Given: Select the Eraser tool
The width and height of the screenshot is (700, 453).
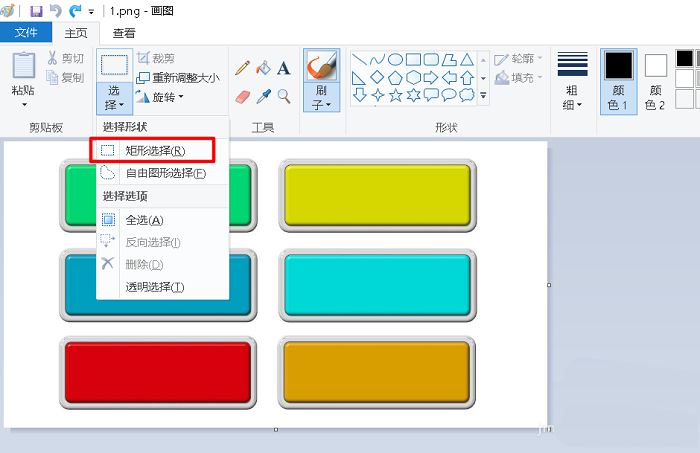Looking at the screenshot, I should (242, 96).
